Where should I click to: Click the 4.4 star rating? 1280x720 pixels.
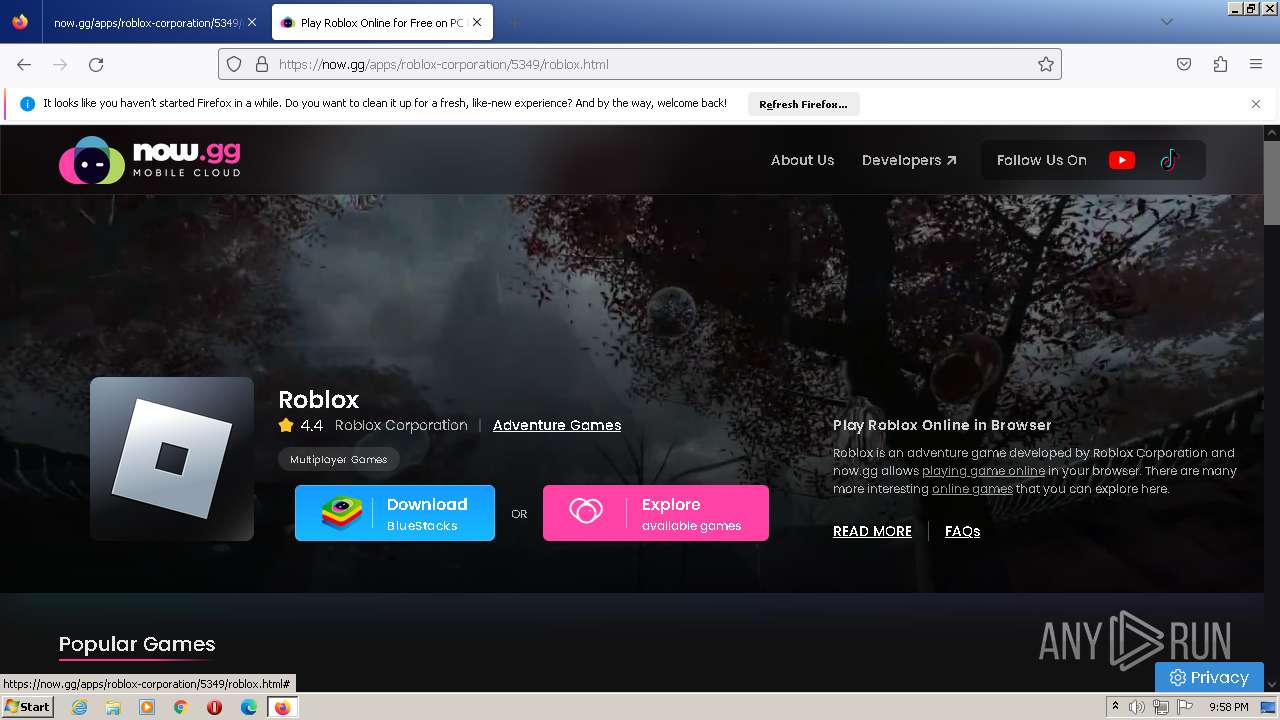301,425
